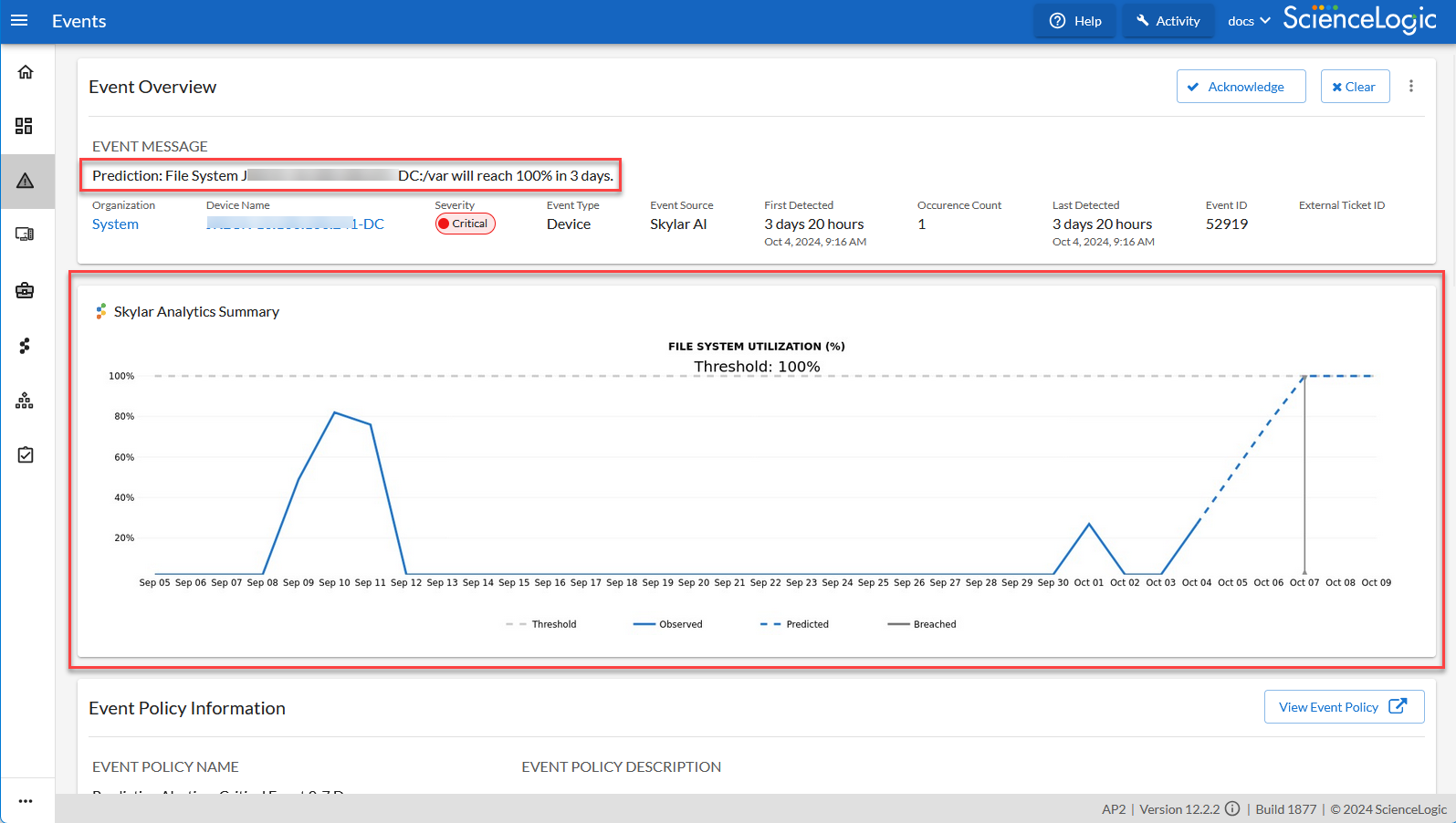Image resolution: width=1456 pixels, height=823 pixels.
Task: Open the Devices sidebar icon
Action: 25,234
